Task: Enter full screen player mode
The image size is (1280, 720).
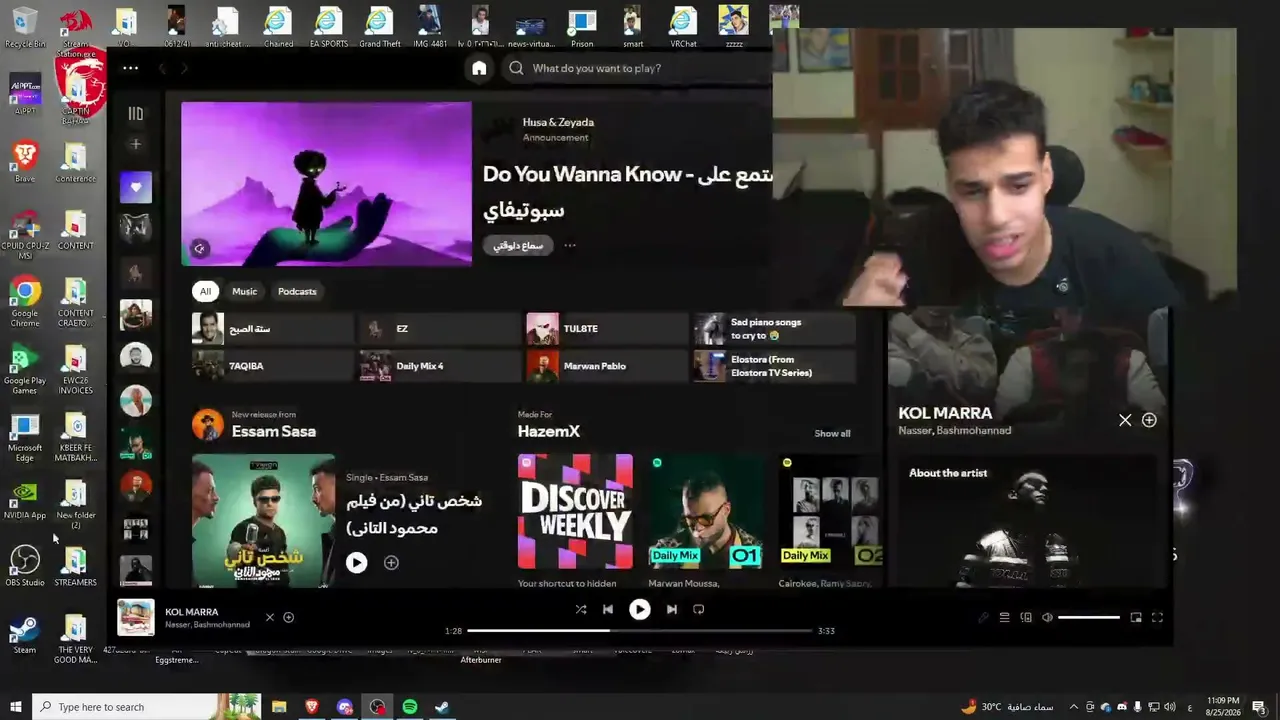Action: [x=1157, y=618]
